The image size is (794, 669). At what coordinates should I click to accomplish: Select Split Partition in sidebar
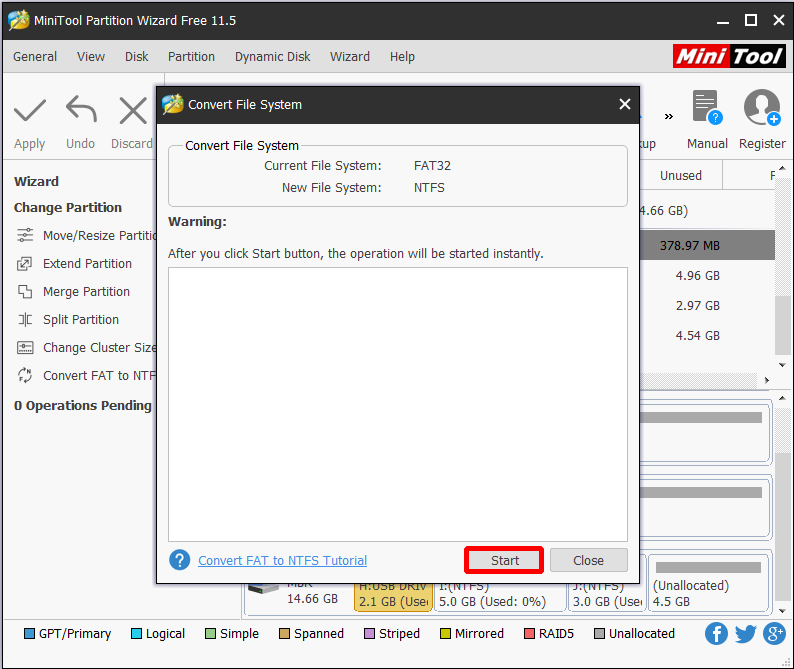tap(68, 320)
